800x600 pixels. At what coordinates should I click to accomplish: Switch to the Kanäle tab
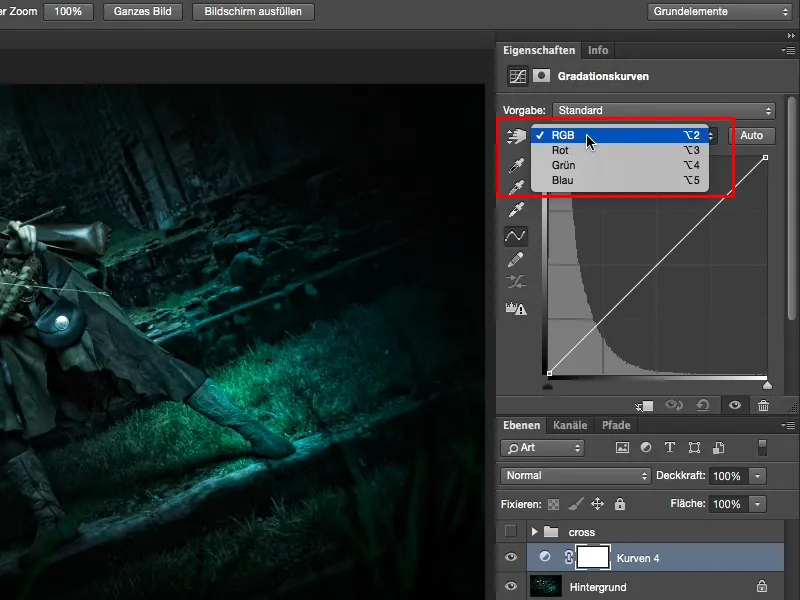(570, 425)
